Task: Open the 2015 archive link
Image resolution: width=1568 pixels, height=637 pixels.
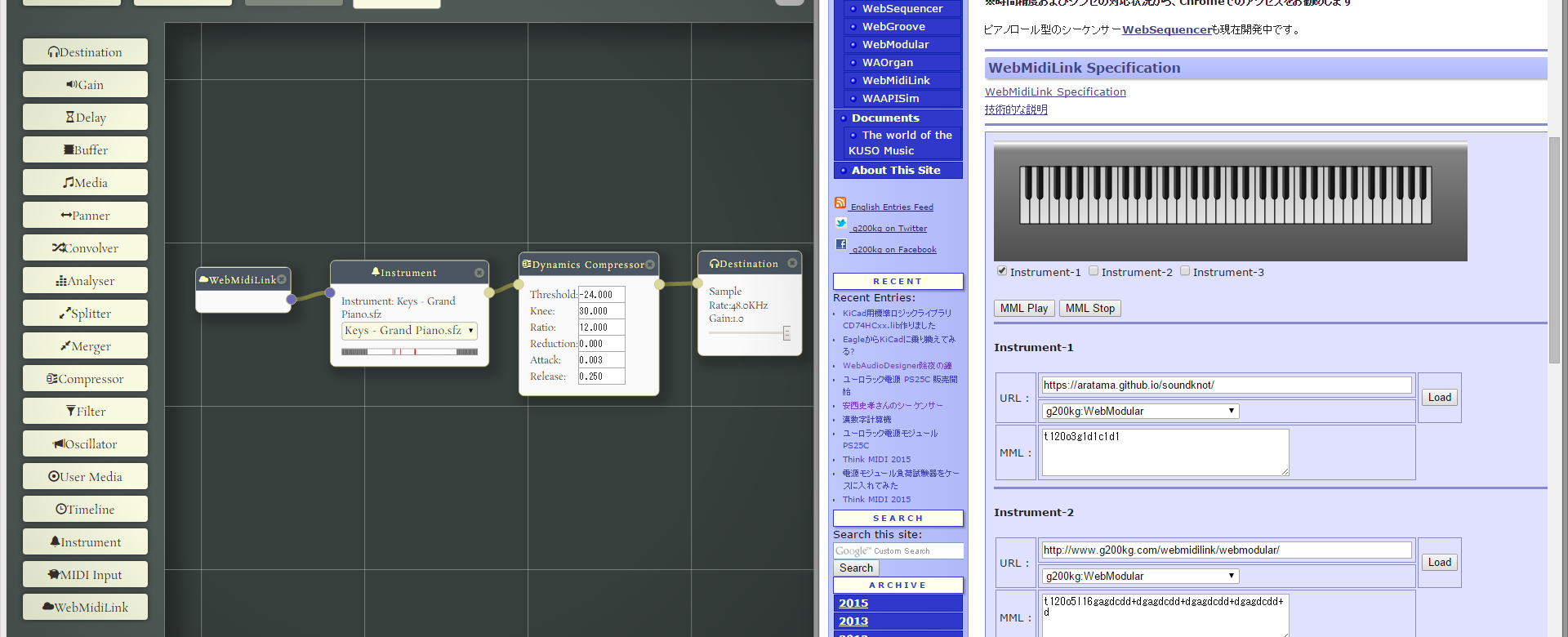Action: click(853, 603)
